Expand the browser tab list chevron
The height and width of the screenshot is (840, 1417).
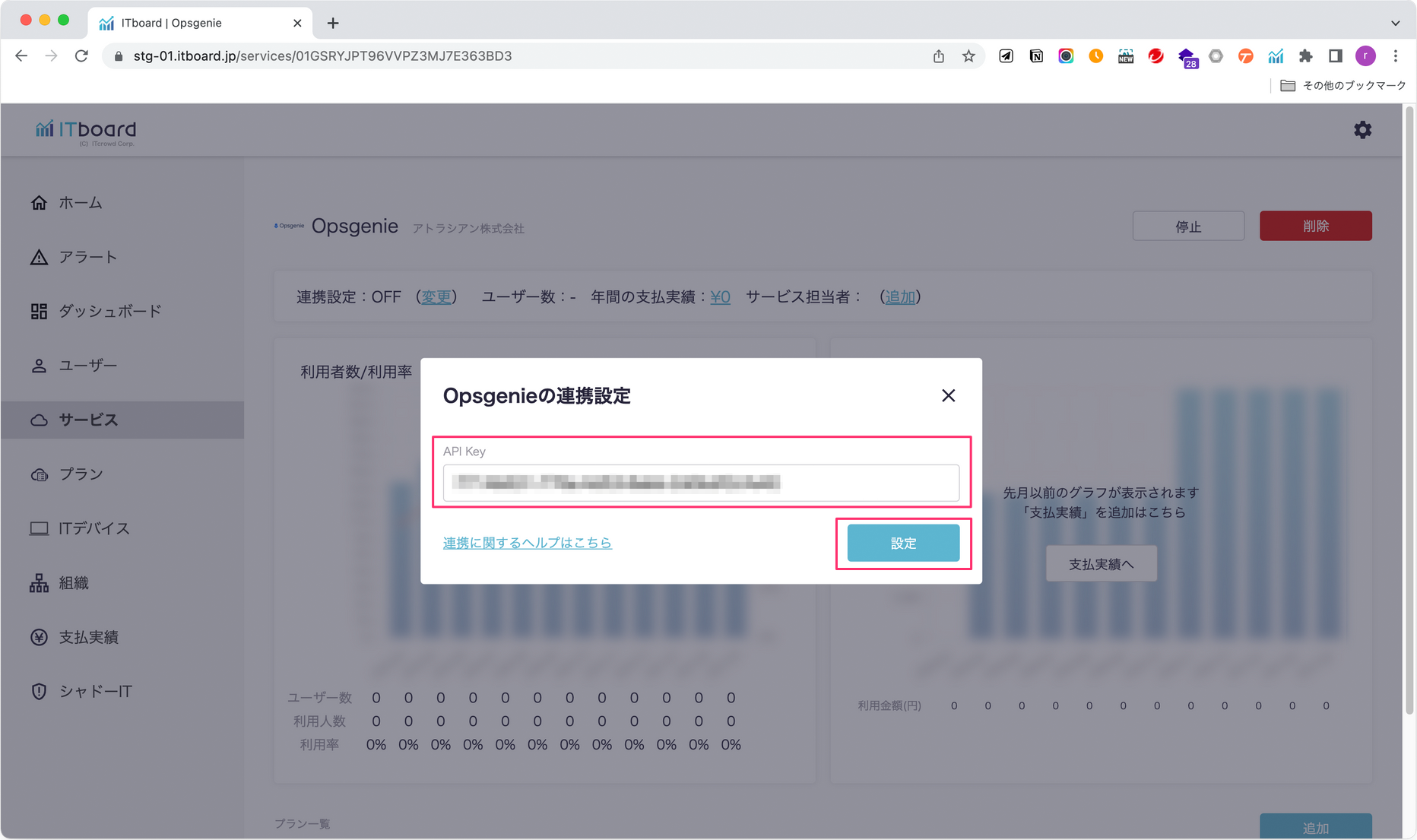[1395, 23]
